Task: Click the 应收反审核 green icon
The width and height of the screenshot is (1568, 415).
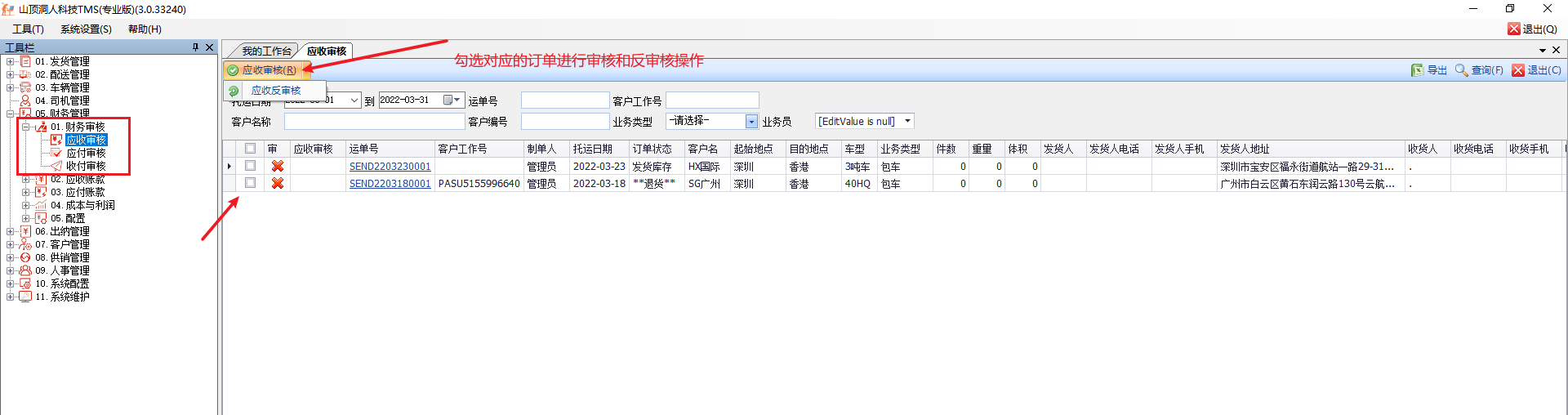Action: point(234,91)
